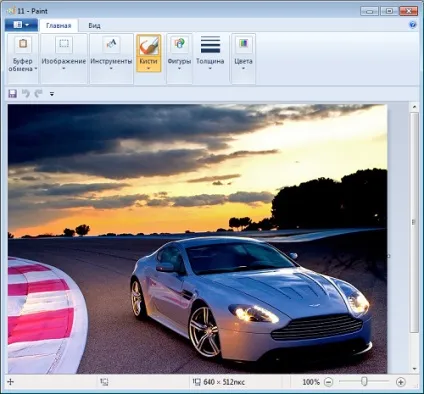Expand the Толщина dropdown arrow
Image resolution: width=424 pixels, height=394 pixels.
pyautogui.click(x=210, y=69)
